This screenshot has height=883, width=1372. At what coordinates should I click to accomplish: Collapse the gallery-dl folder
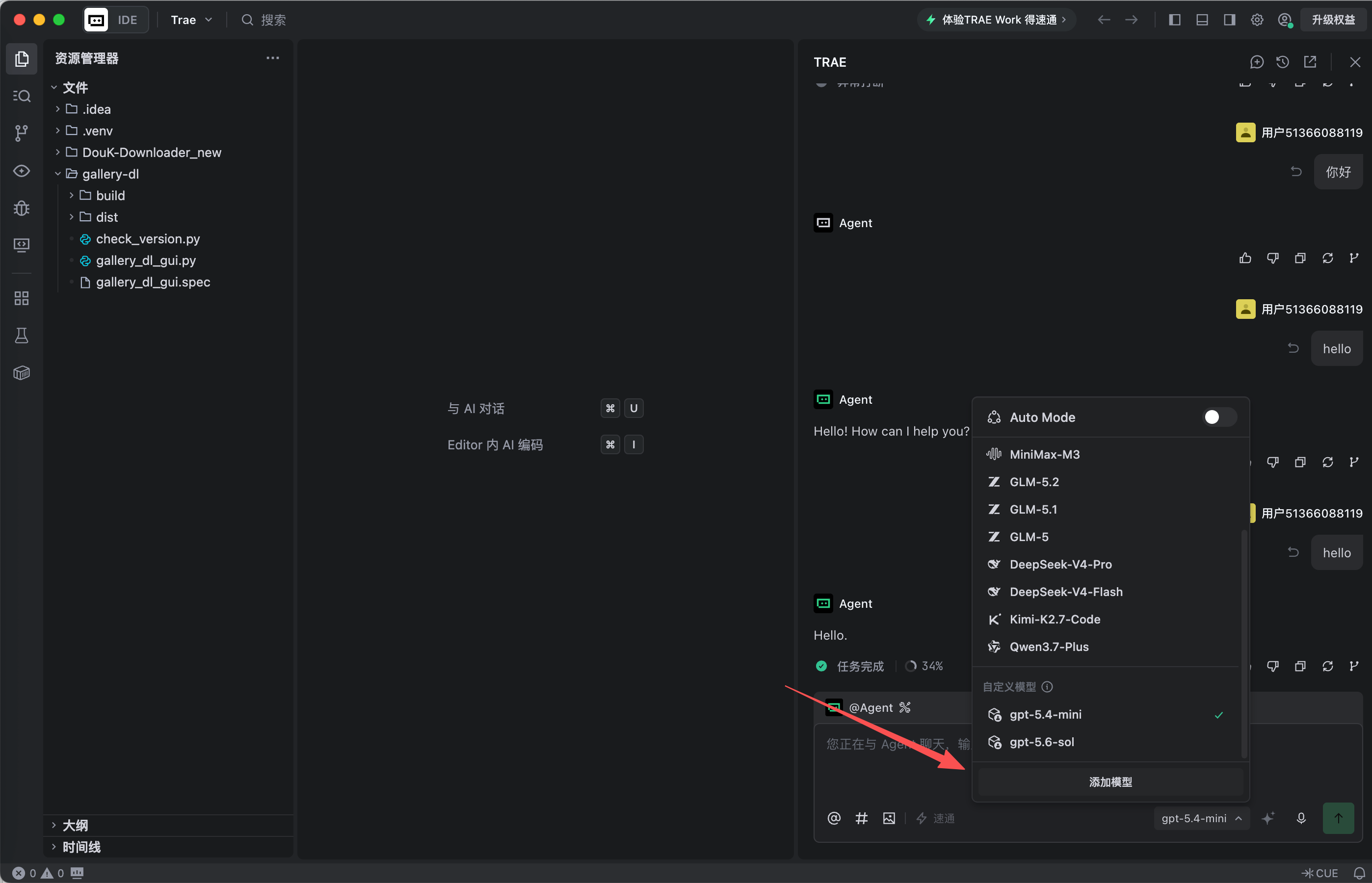coord(110,174)
